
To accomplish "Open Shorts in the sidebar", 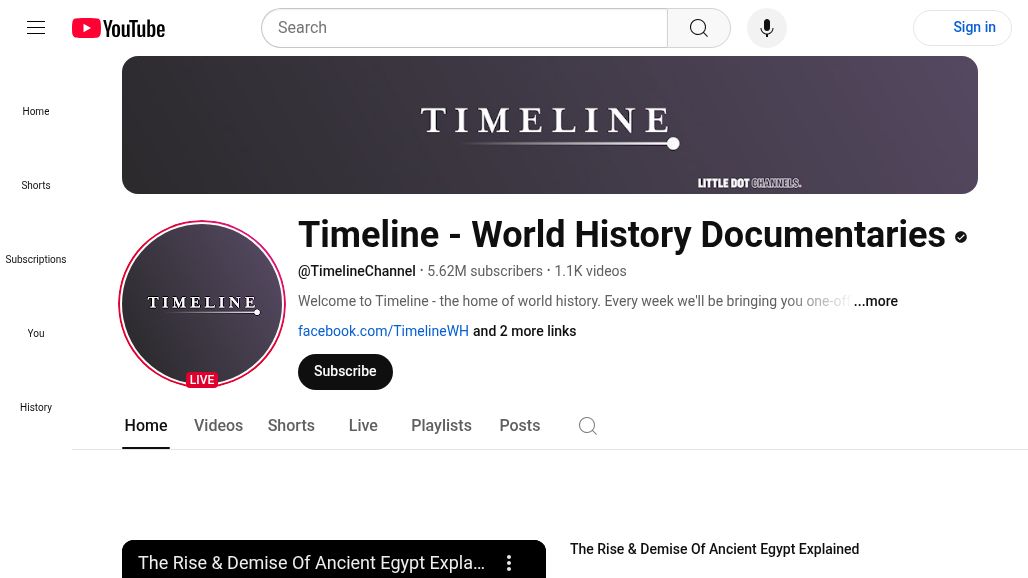I will 36,185.
